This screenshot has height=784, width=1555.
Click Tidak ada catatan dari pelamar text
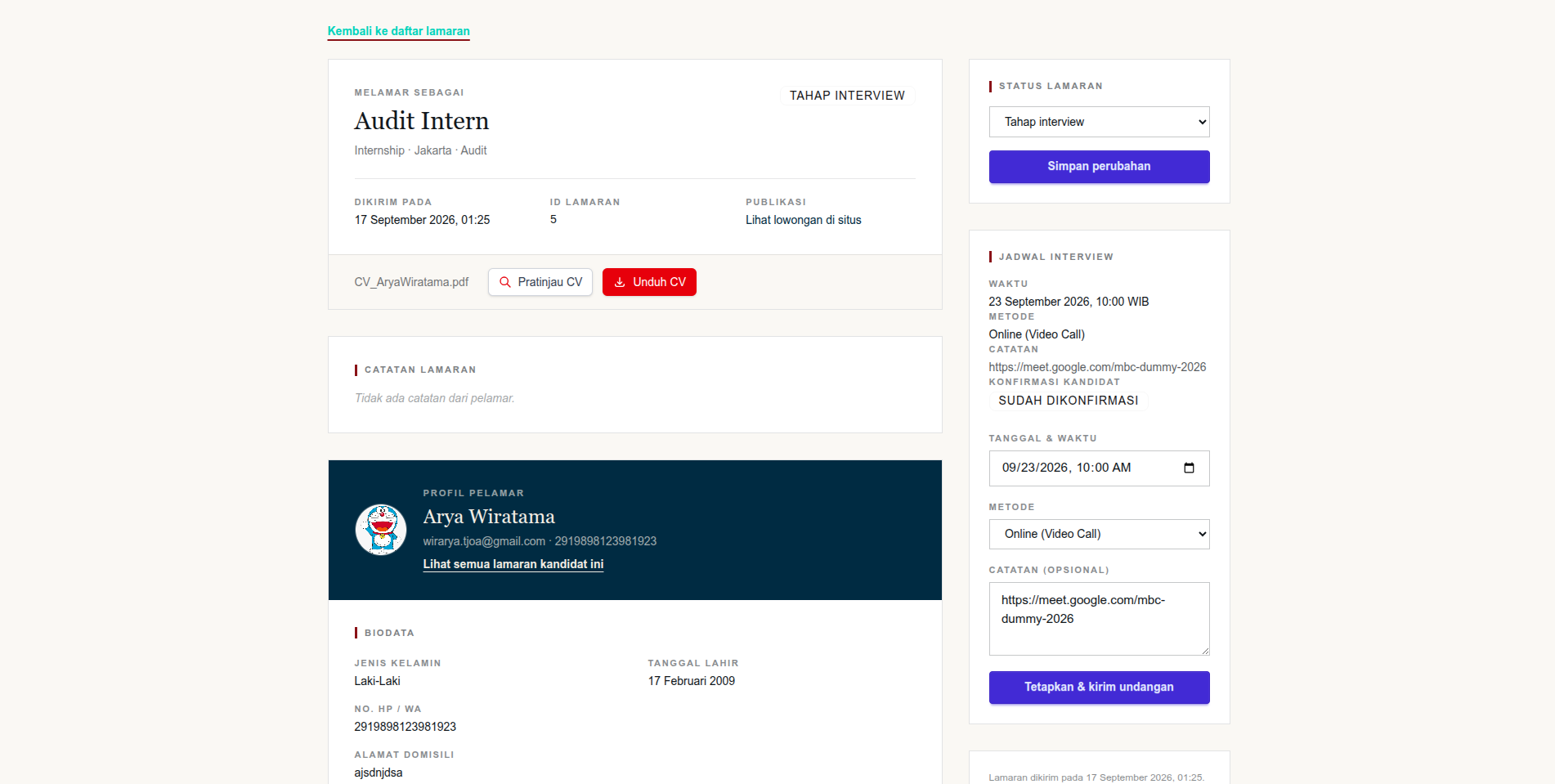coord(435,398)
